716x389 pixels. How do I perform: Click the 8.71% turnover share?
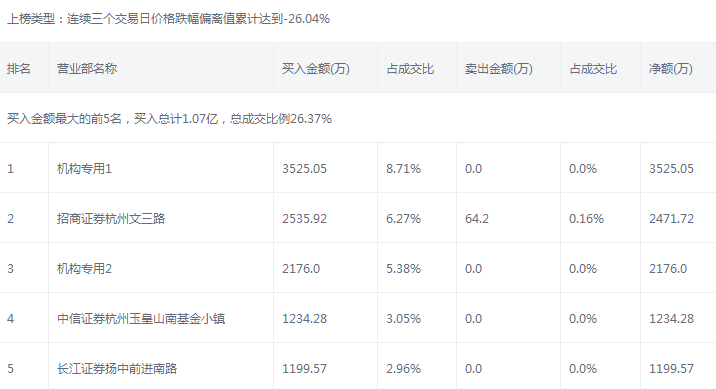(x=403, y=168)
